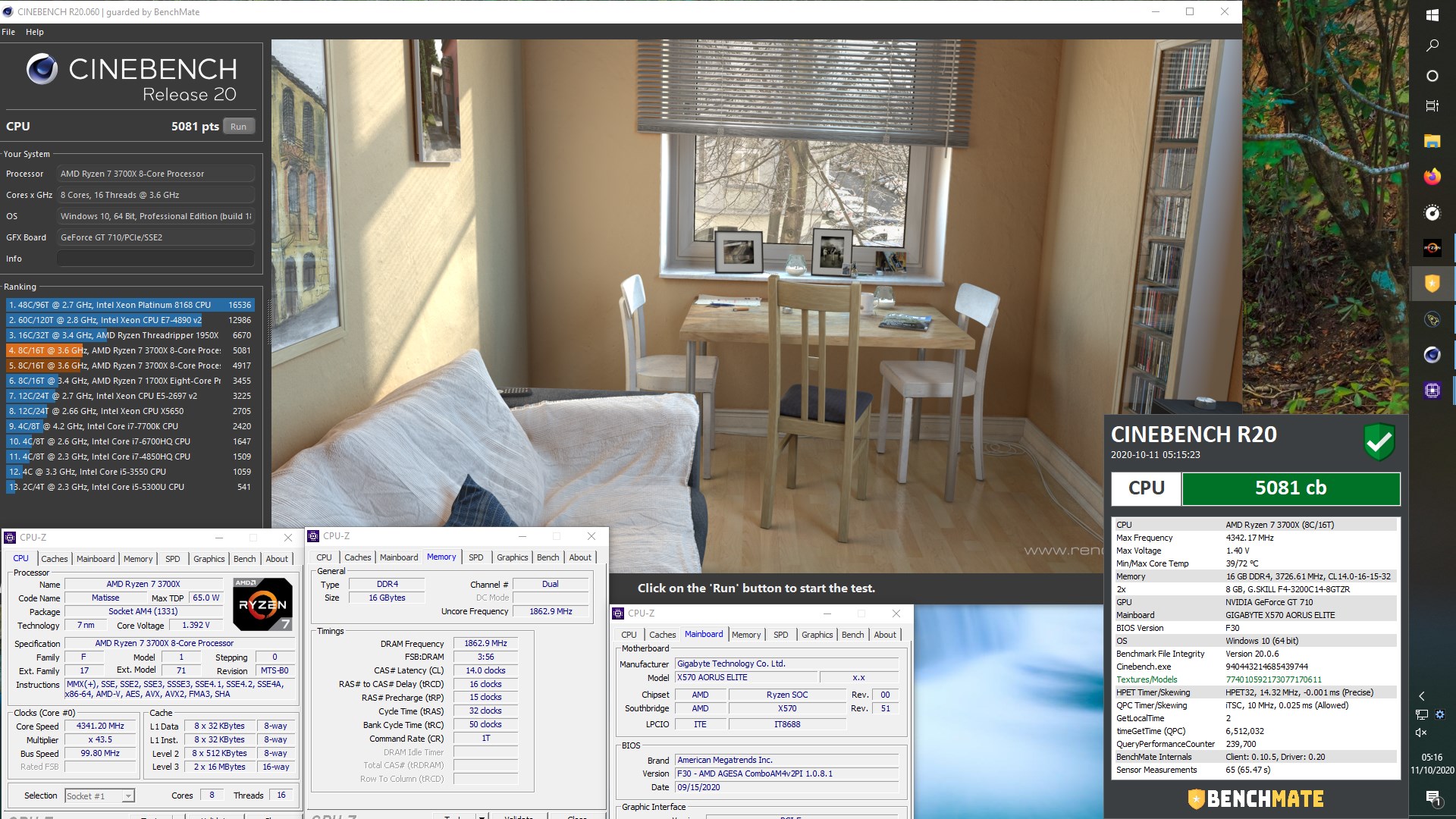Image resolution: width=1456 pixels, height=819 pixels.
Task: Open network status tray icon
Action: click(1422, 714)
